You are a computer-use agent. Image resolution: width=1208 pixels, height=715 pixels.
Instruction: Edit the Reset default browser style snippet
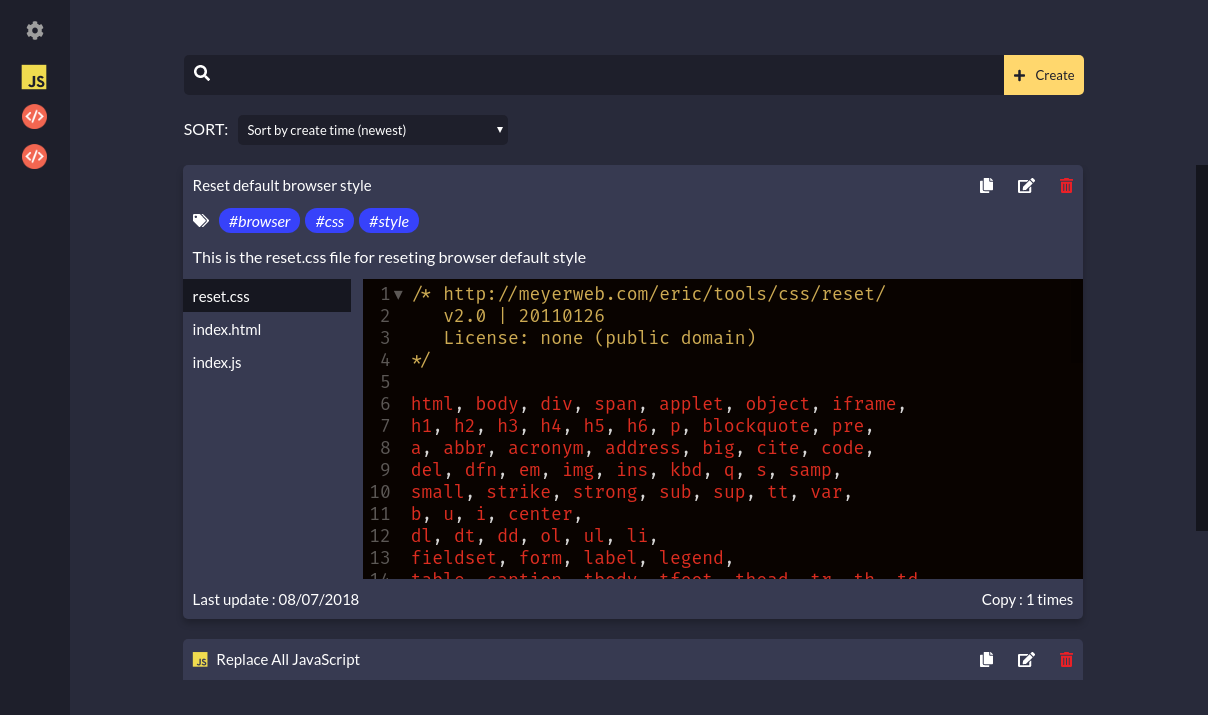coord(1026,186)
